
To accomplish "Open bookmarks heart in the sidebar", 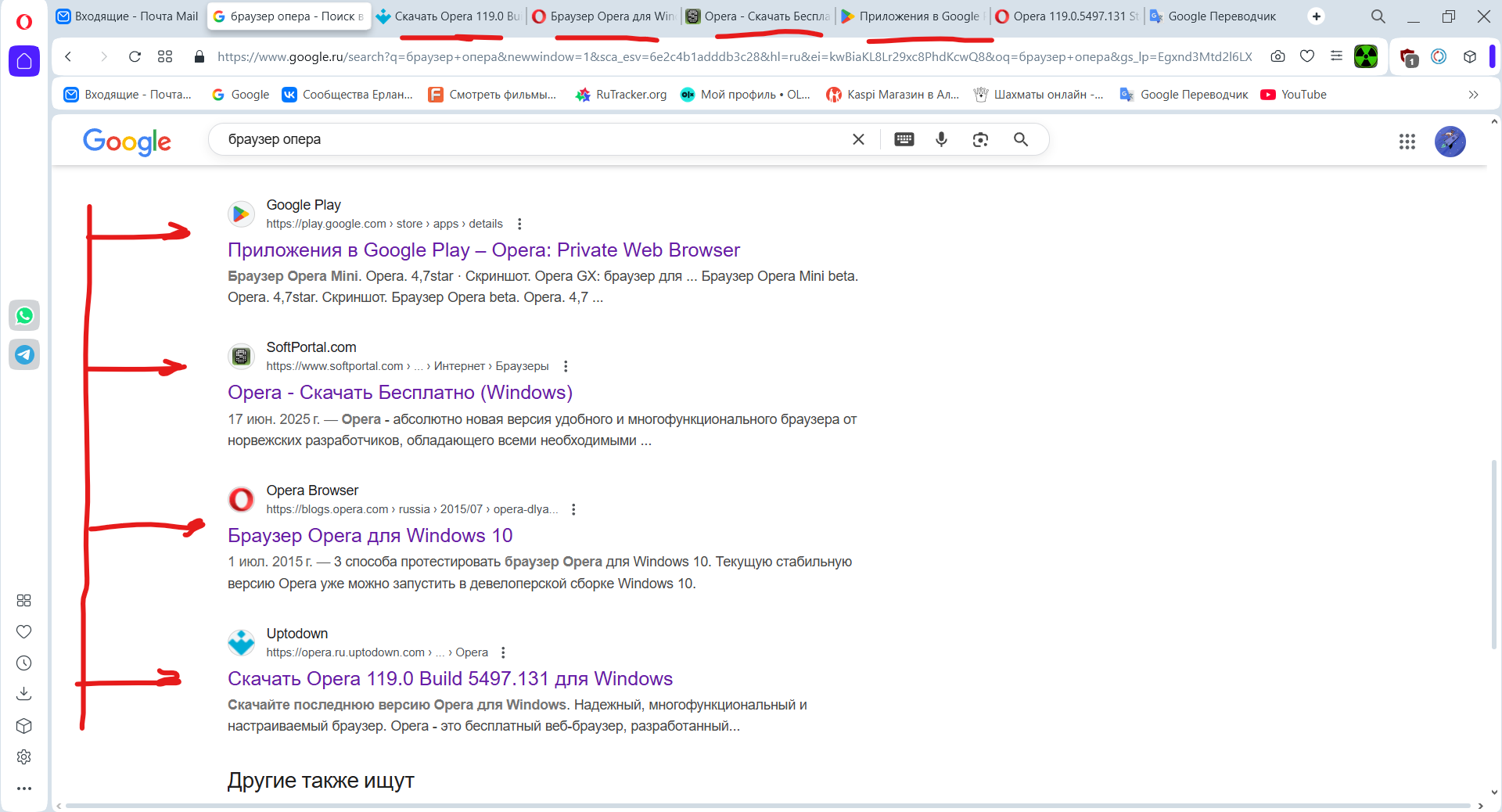I will pyautogui.click(x=24, y=631).
